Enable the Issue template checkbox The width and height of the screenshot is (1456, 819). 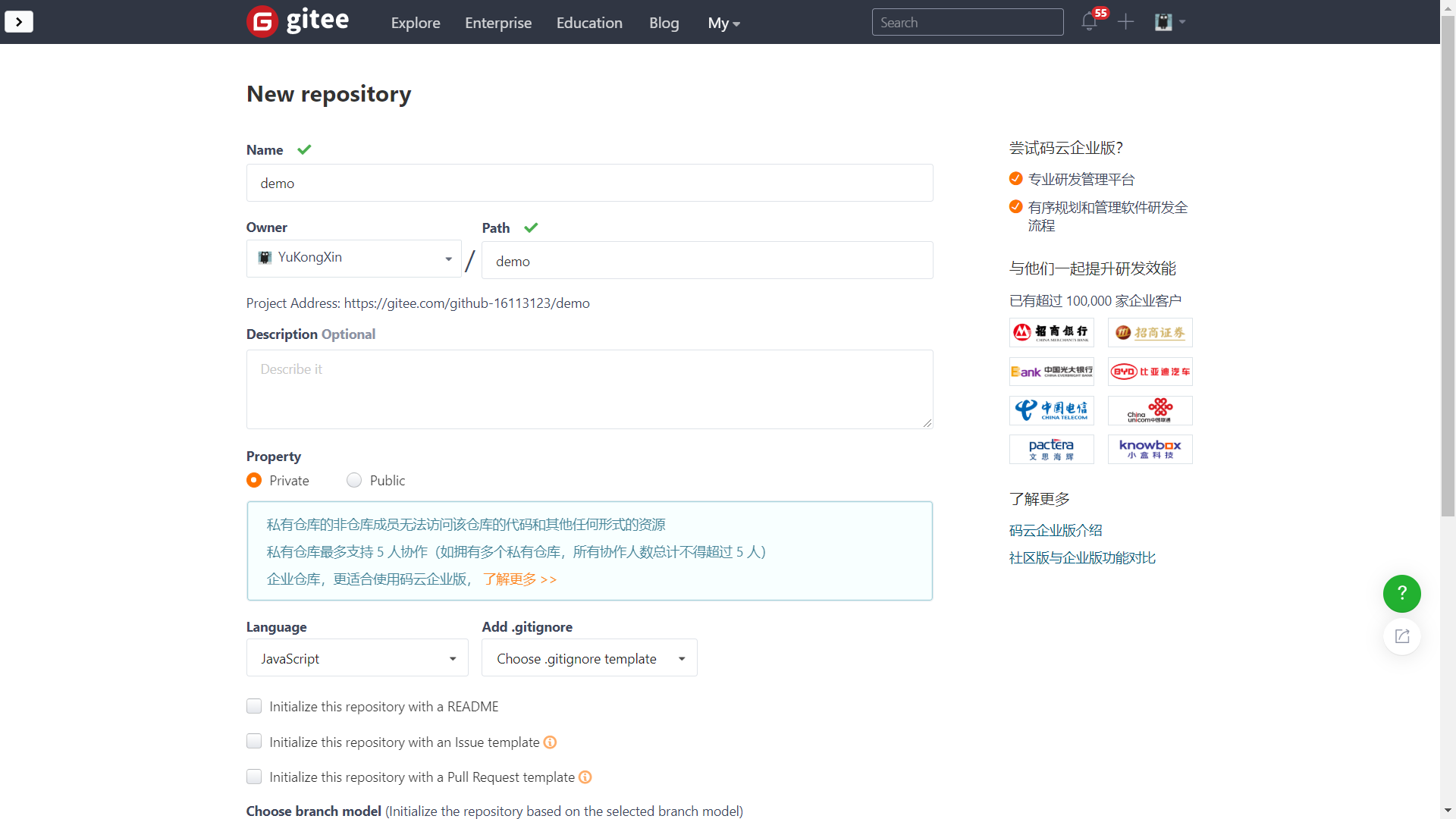coord(254,742)
